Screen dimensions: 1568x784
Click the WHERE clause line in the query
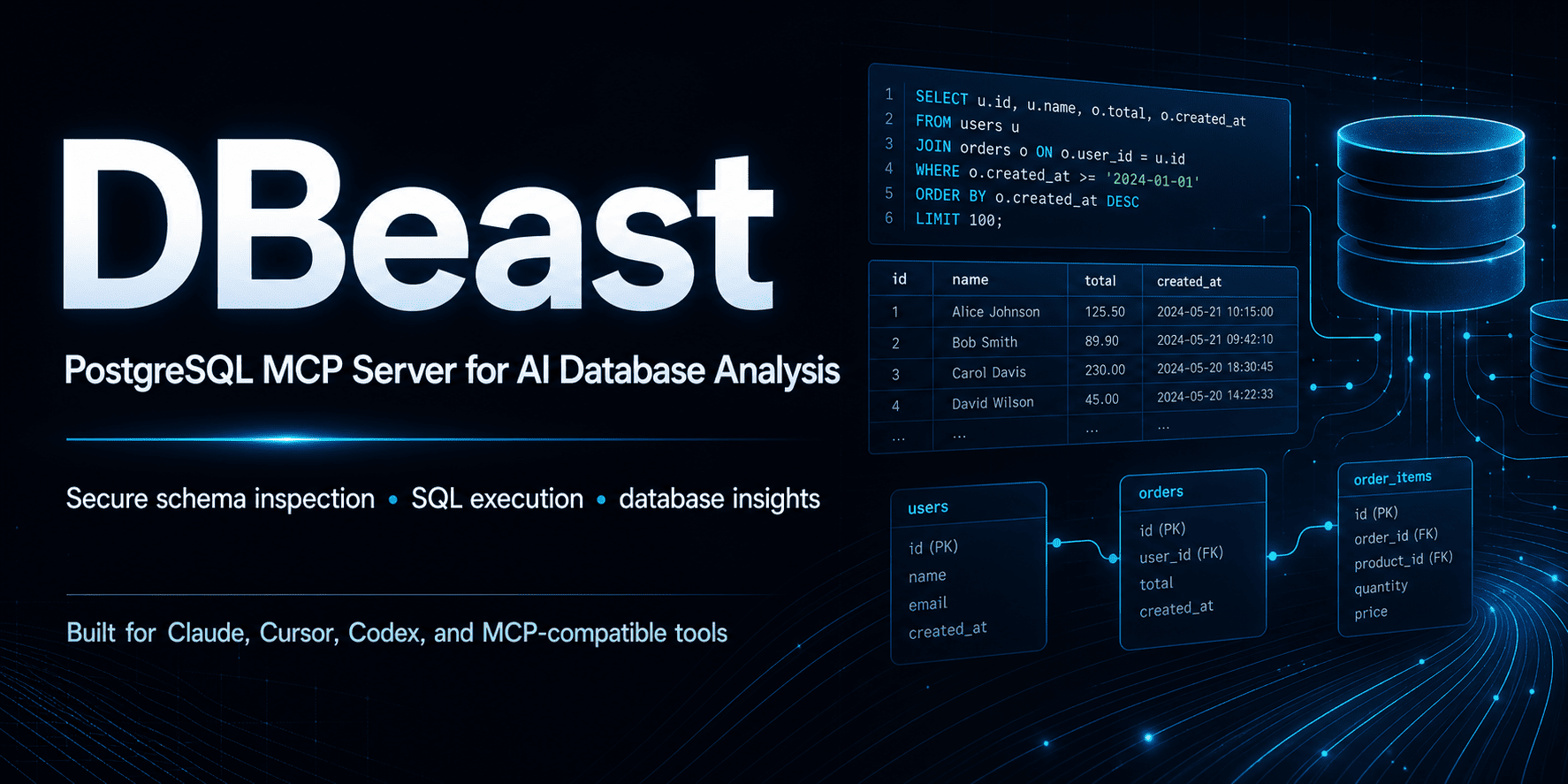1057,175
